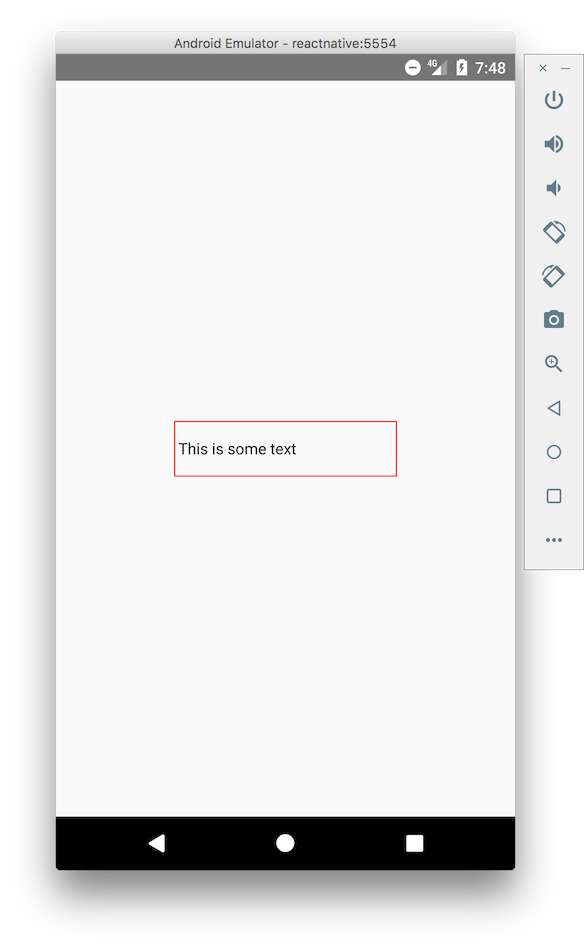Rotate the device left using first rotate icon

(x=554, y=232)
